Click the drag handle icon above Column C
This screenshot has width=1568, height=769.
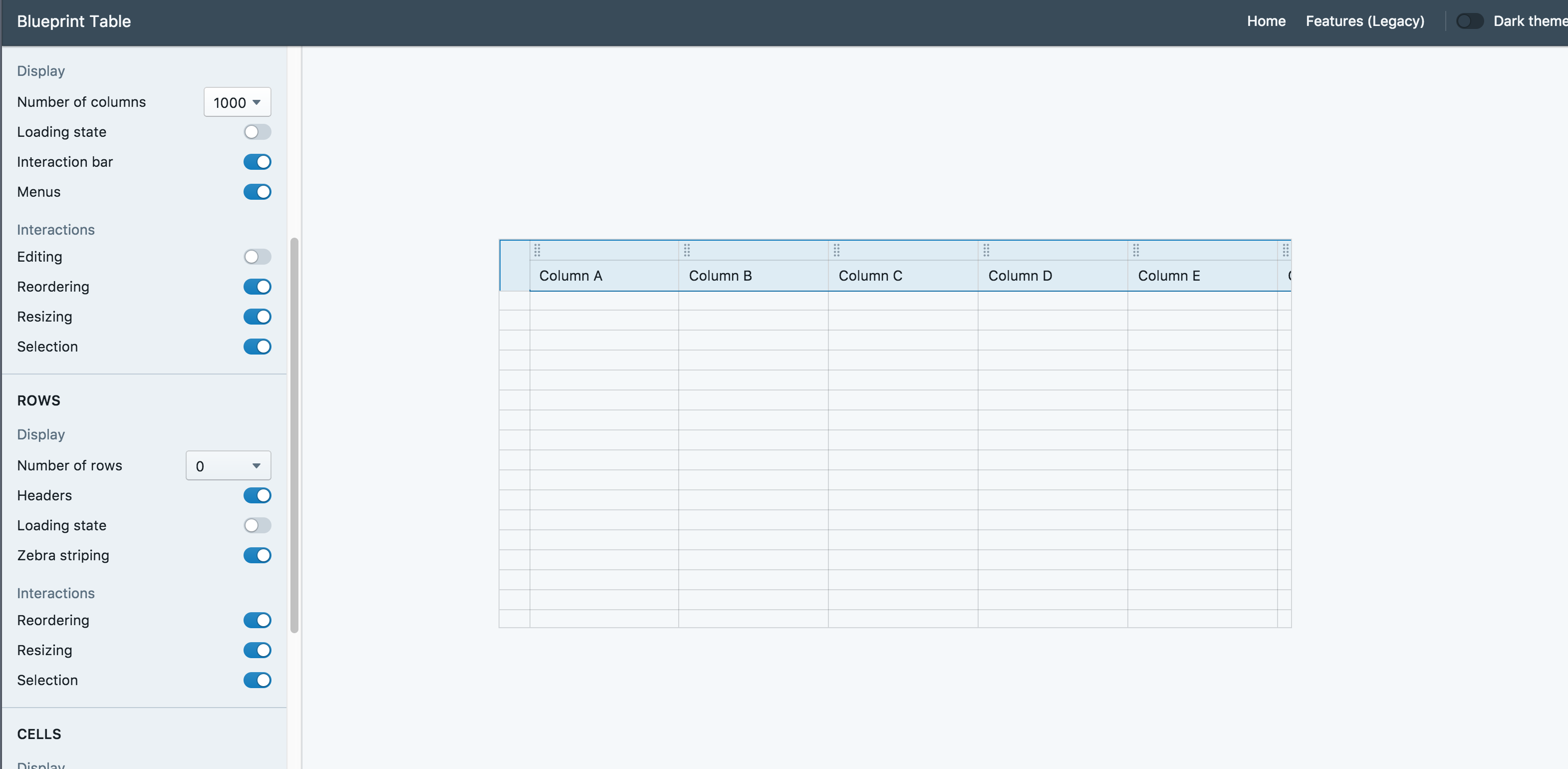coord(836,250)
